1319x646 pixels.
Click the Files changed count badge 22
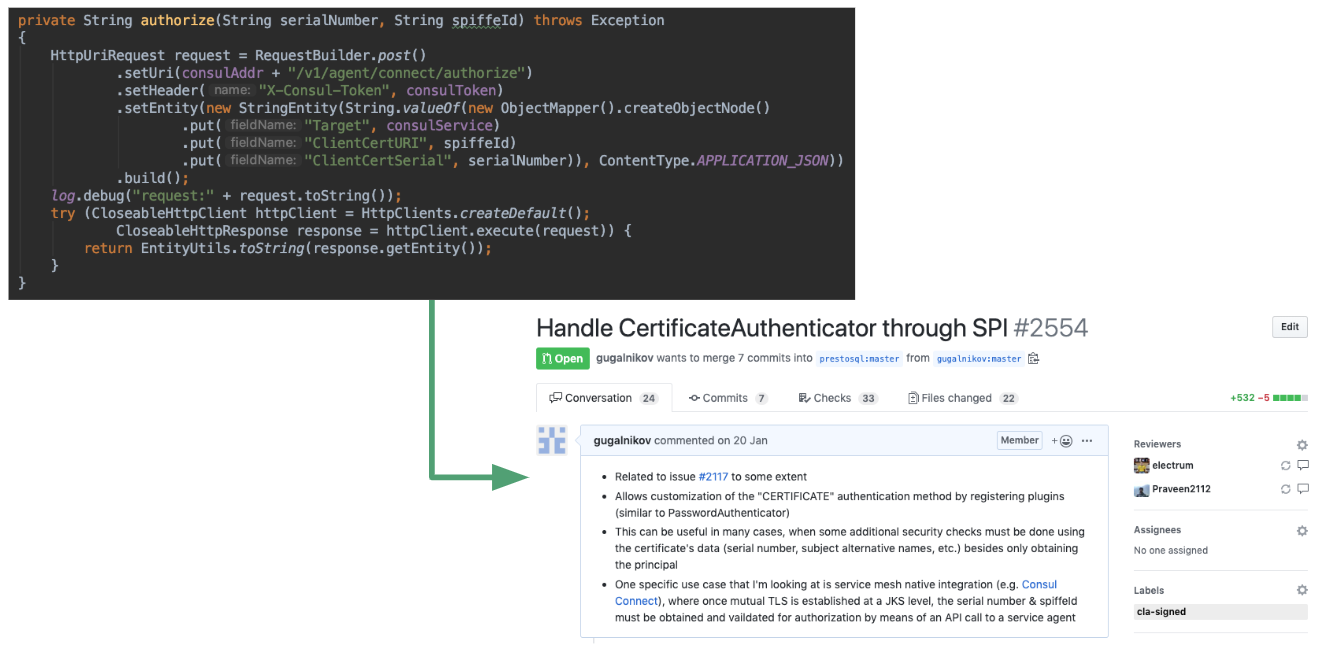tap(1008, 398)
